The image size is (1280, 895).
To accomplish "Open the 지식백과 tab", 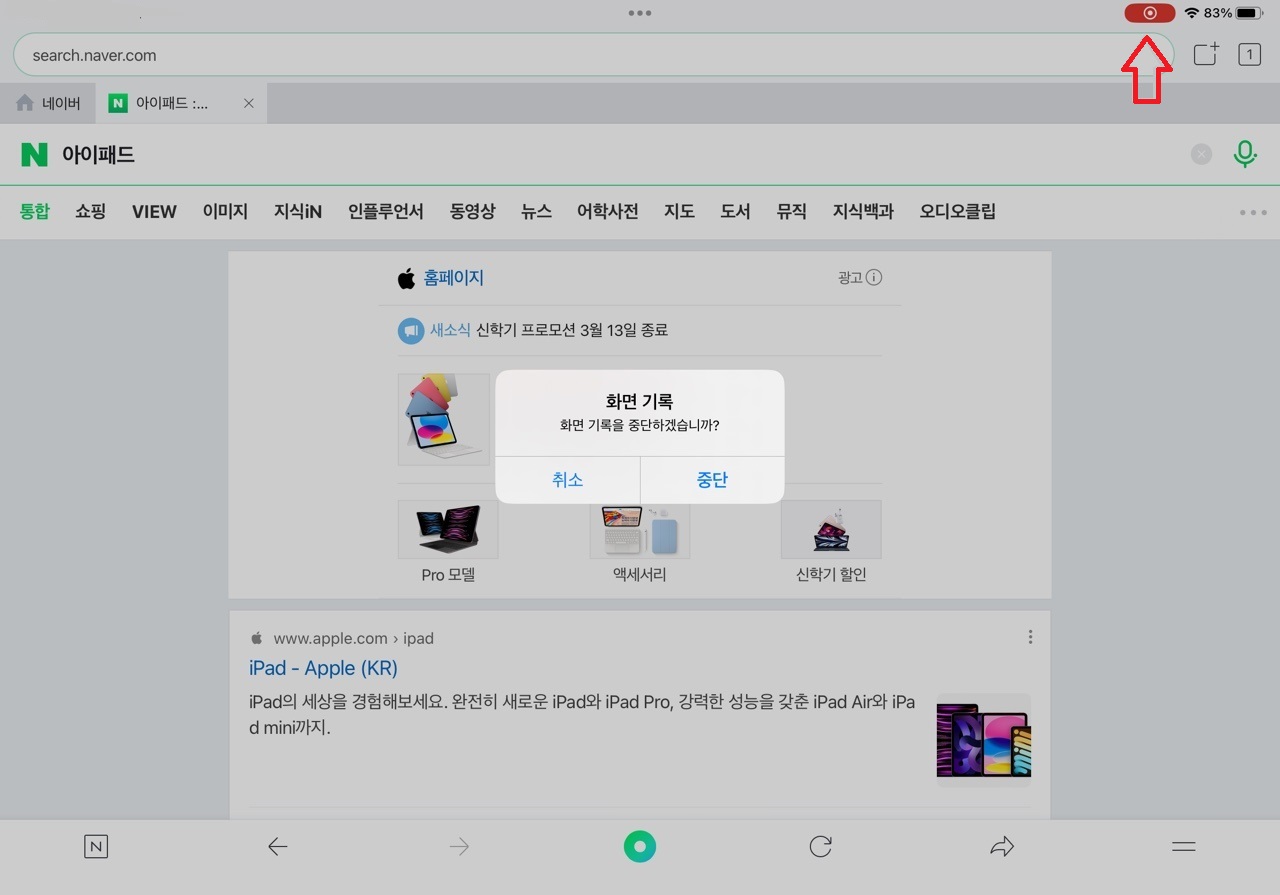I will pyautogui.click(x=863, y=211).
